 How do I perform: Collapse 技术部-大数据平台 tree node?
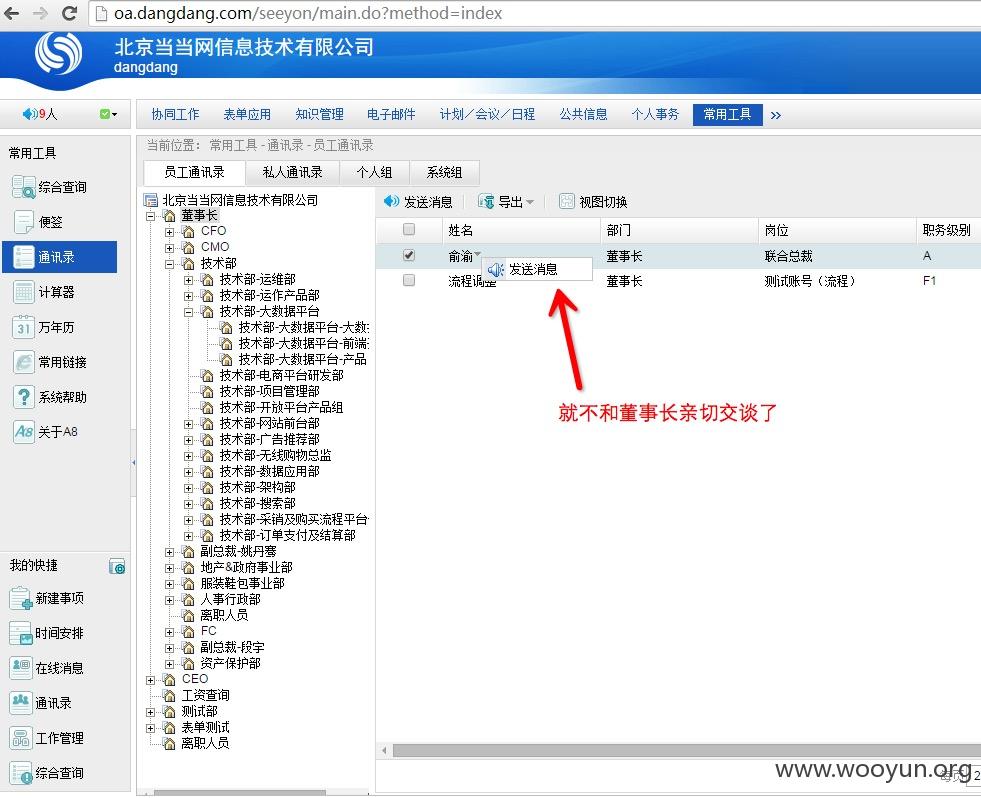click(188, 312)
